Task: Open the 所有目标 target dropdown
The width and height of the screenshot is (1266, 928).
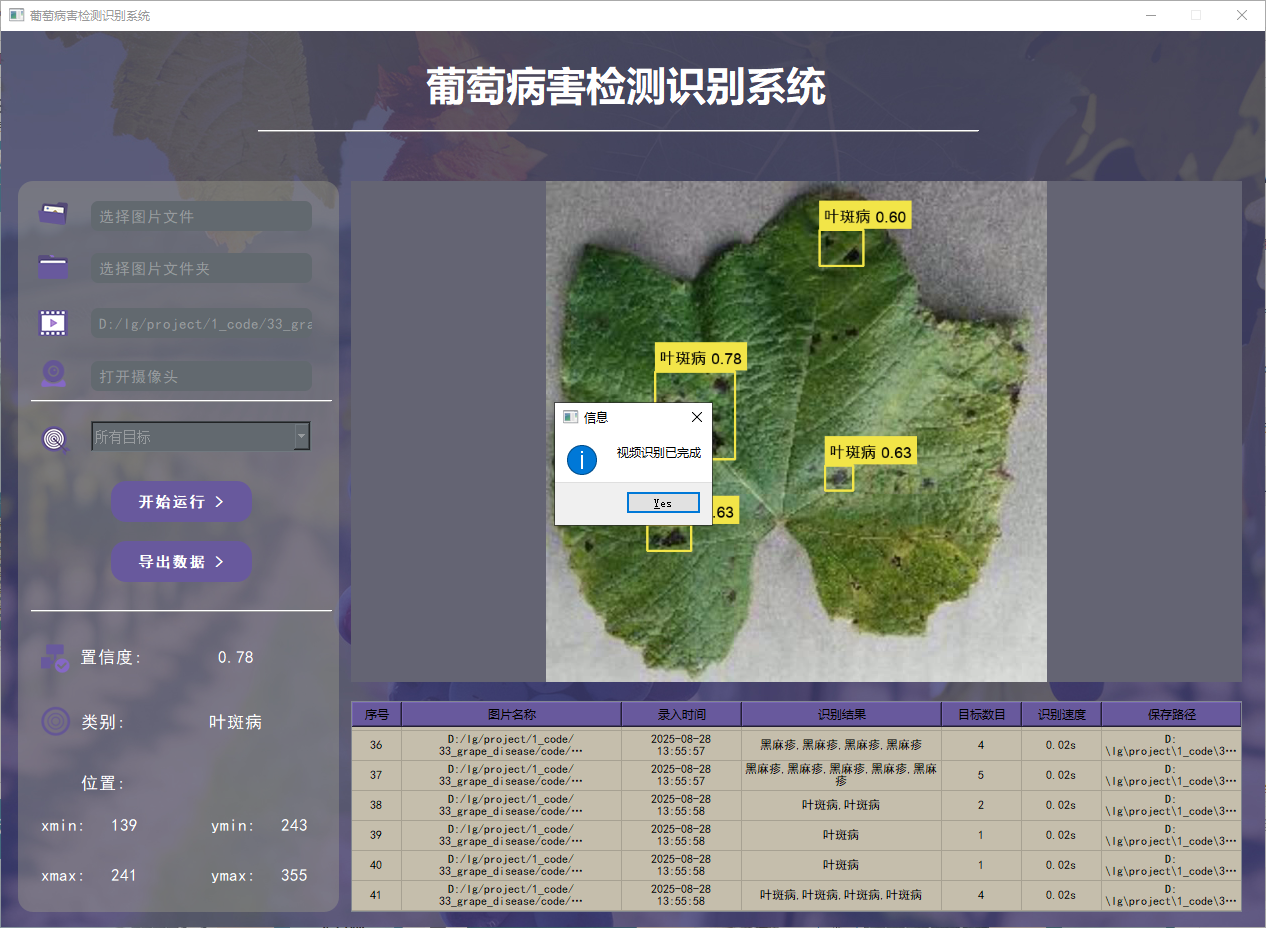Action: [x=201, y=436]
